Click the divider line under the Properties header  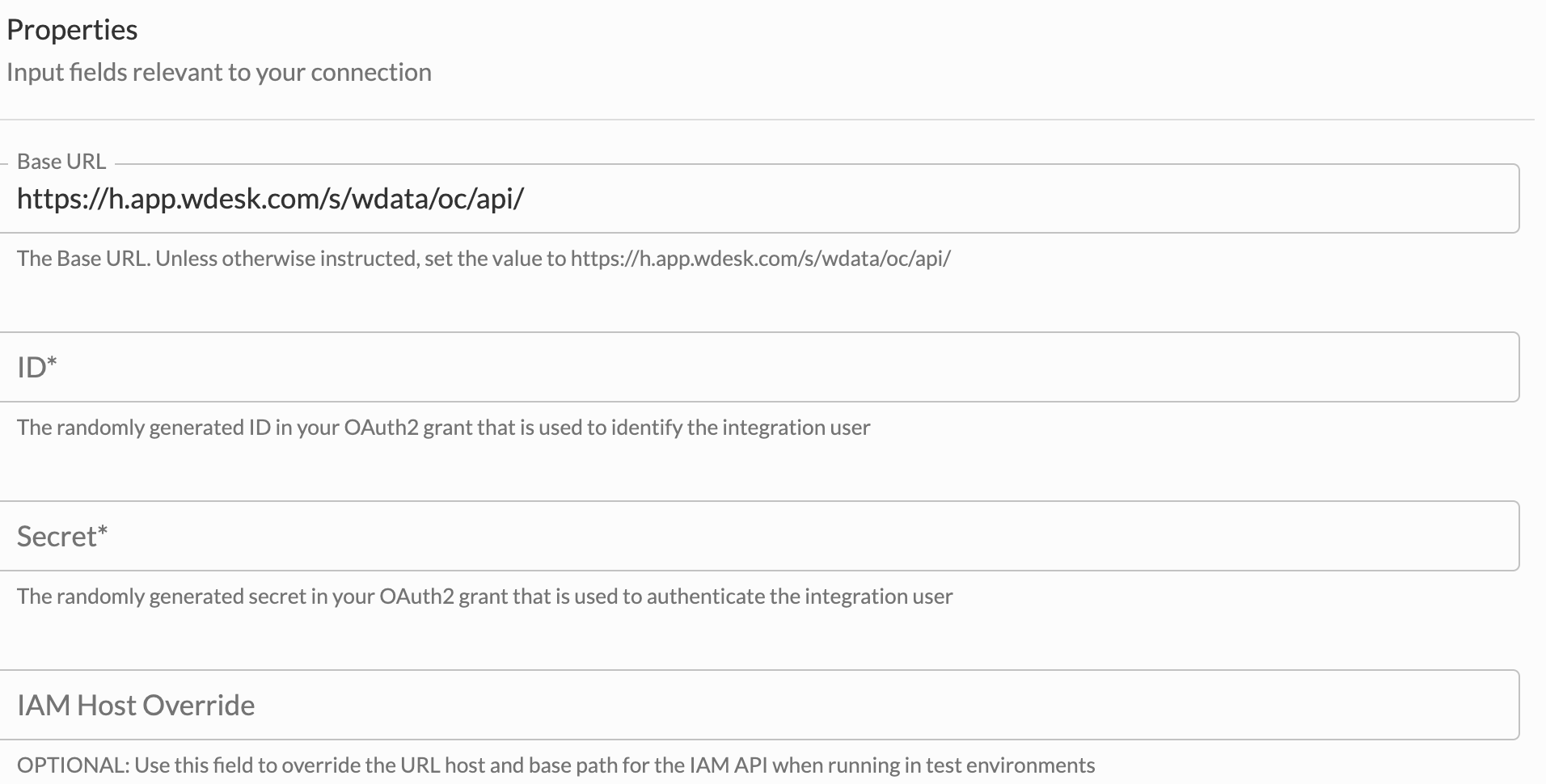coord(767,120)
